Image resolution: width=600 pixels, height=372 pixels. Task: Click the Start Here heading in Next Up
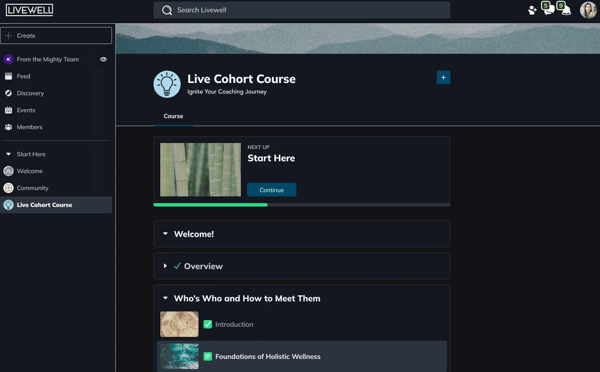271,158
